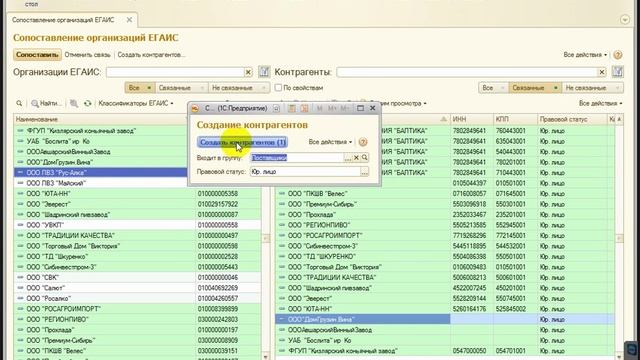640x360 pixels.
Task: Select Все filter for Контрагенты
Action: (x=493, y=88)
